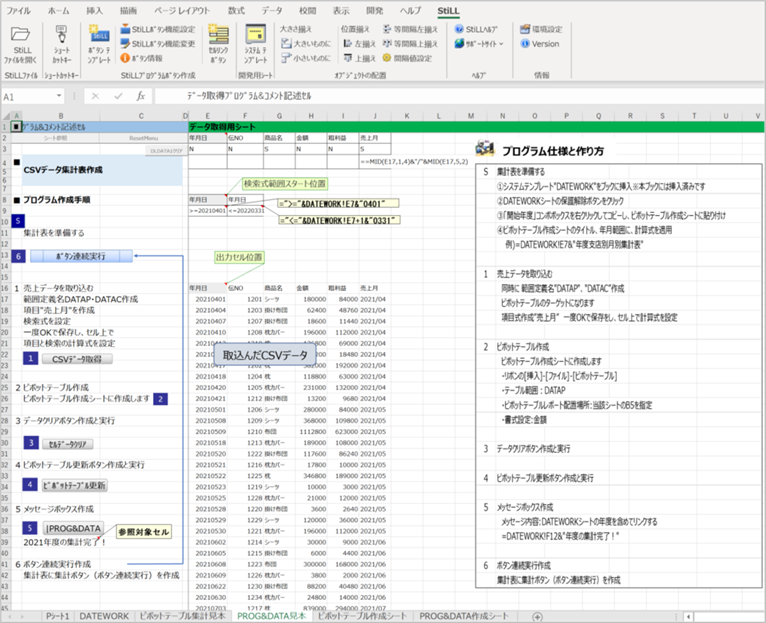Screen dimensions: 766x623
Task: Click the insert function fx button
Action: click(141, 96)
